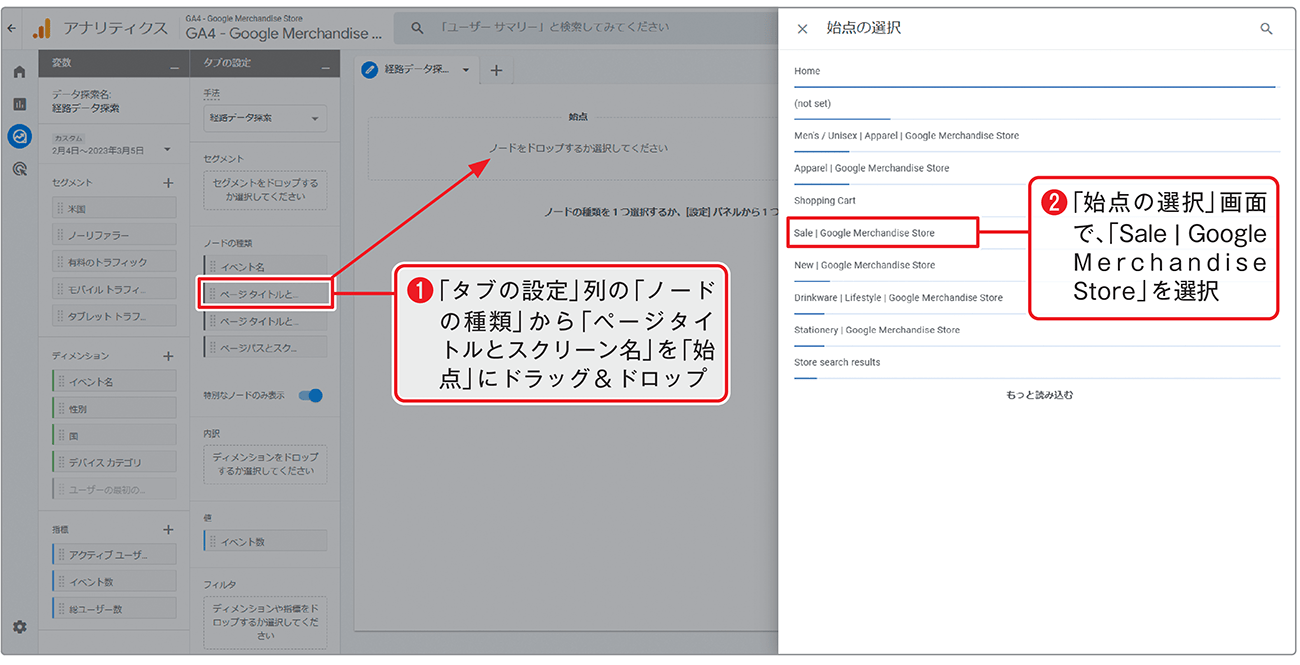Image resolution: width=1300 pixels, height=665 pixels.
Task: Open Home from the left sidebar
Action: pyautogui.click(x=19, y=72)
